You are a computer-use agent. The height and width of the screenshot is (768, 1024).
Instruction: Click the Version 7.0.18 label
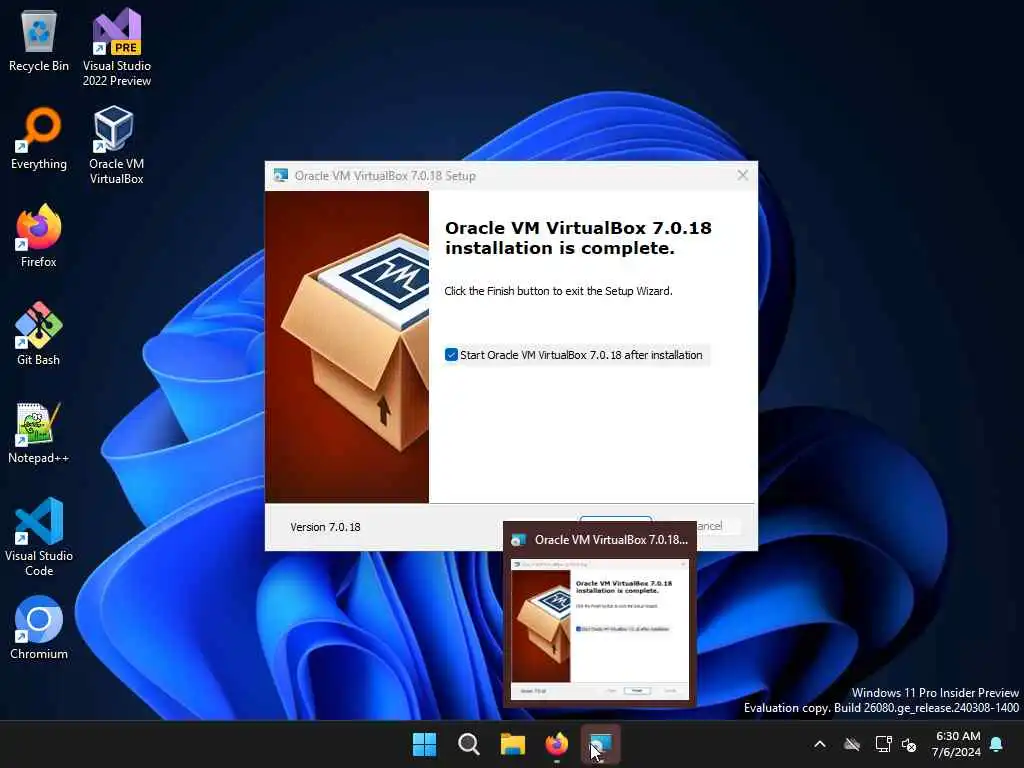(325, 527)
